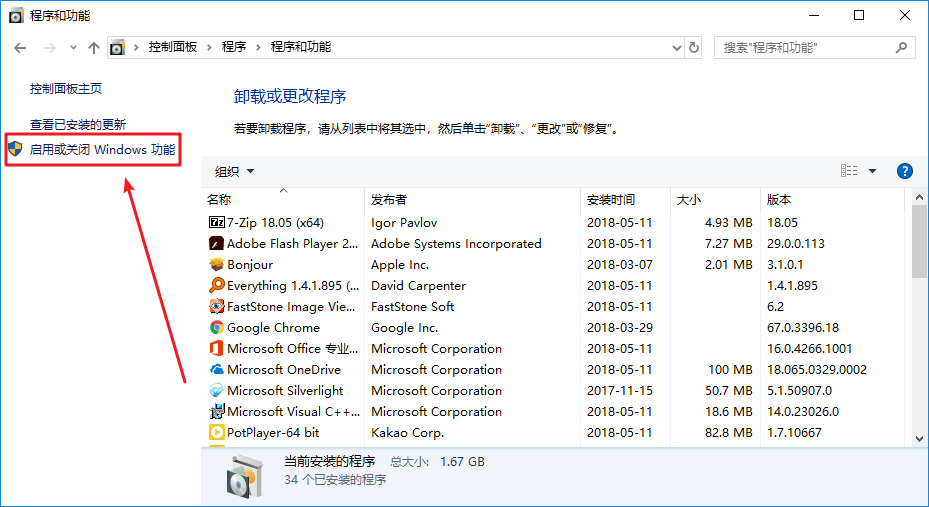
Task: Click the scrollbar down arrow
Action: point(919,439)
